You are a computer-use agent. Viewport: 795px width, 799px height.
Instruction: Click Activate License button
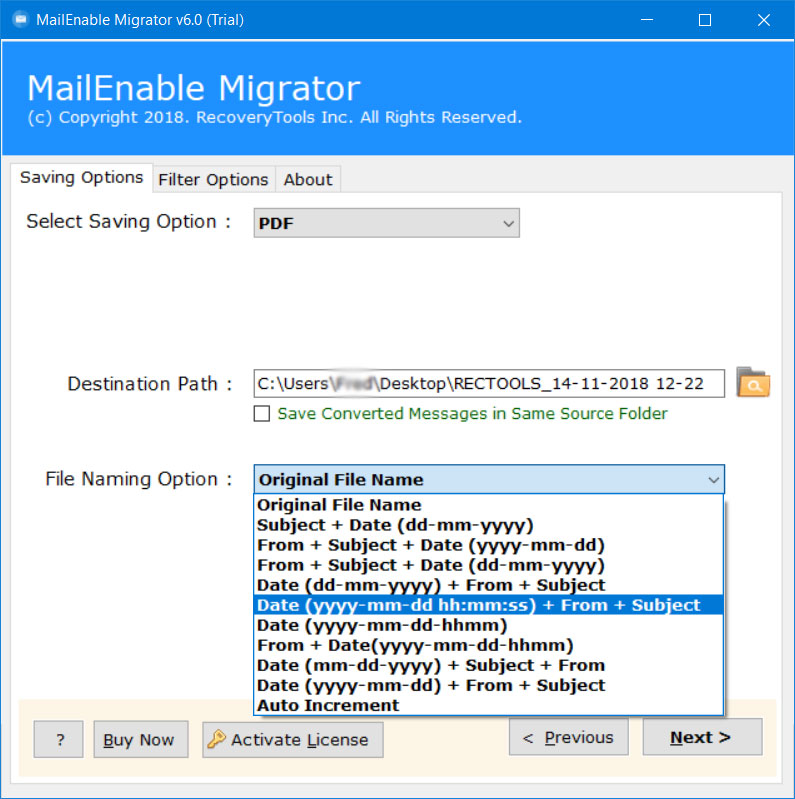[x=293, y=739]
